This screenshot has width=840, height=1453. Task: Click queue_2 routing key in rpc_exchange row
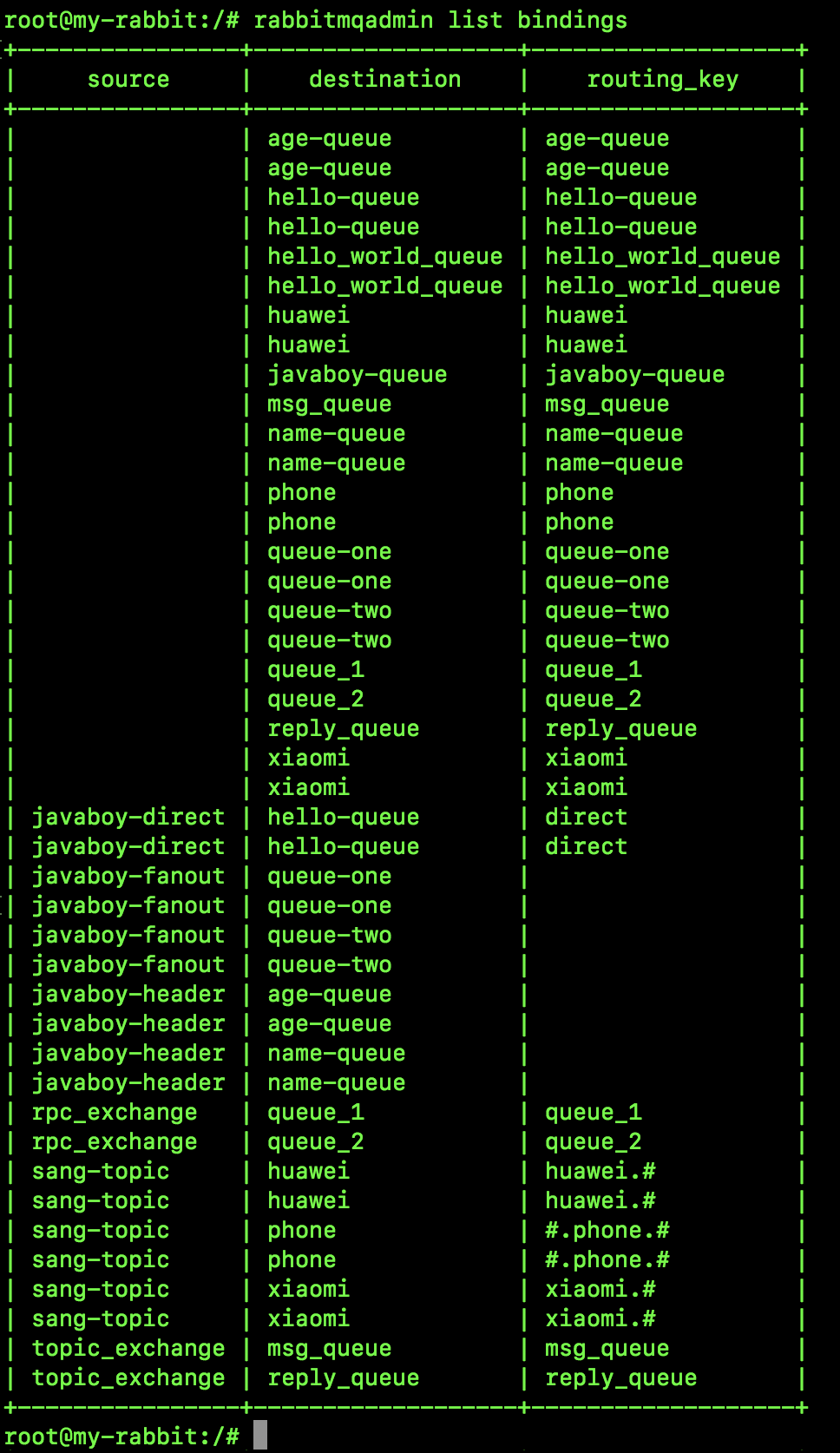coord(593,1141)
